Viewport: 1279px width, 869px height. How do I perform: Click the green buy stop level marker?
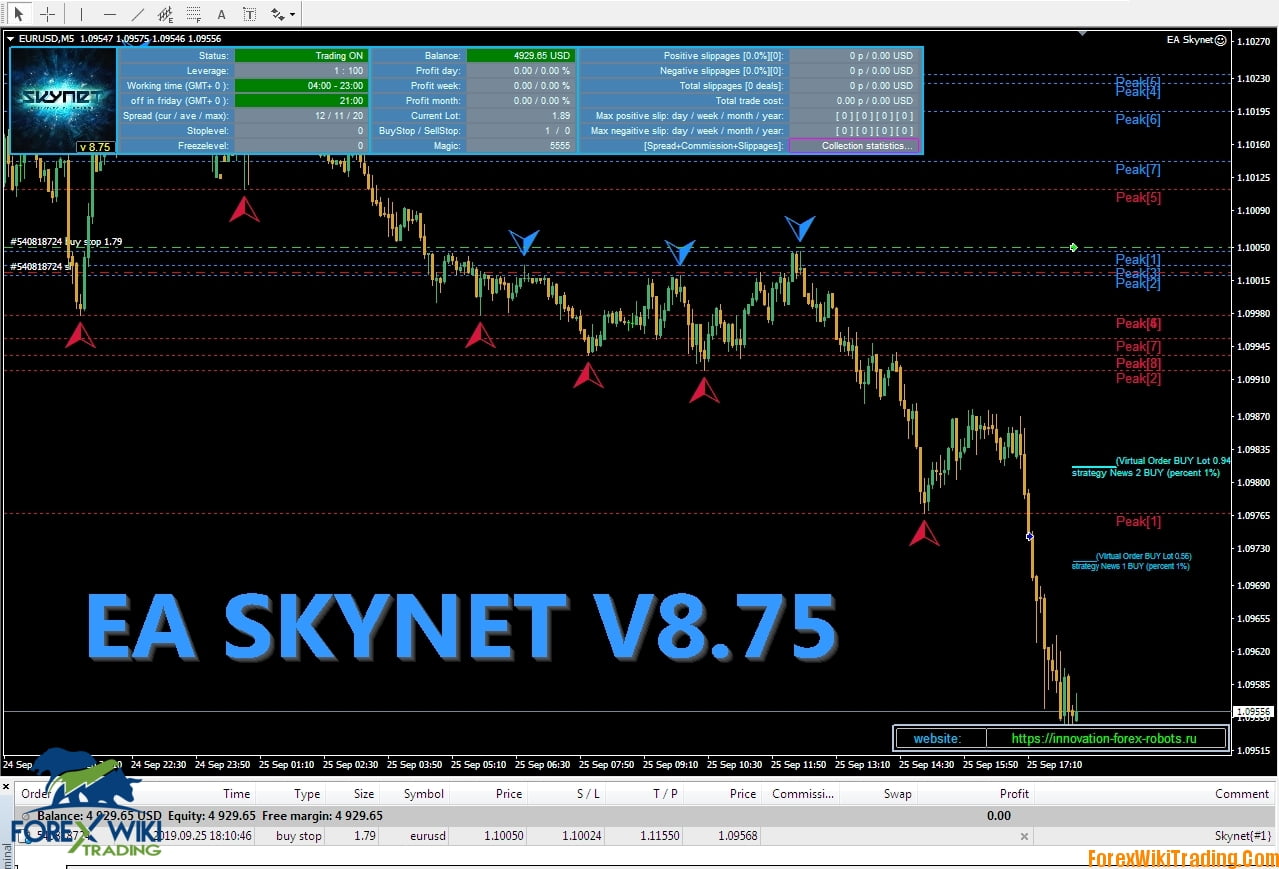tap(1073, 247)
